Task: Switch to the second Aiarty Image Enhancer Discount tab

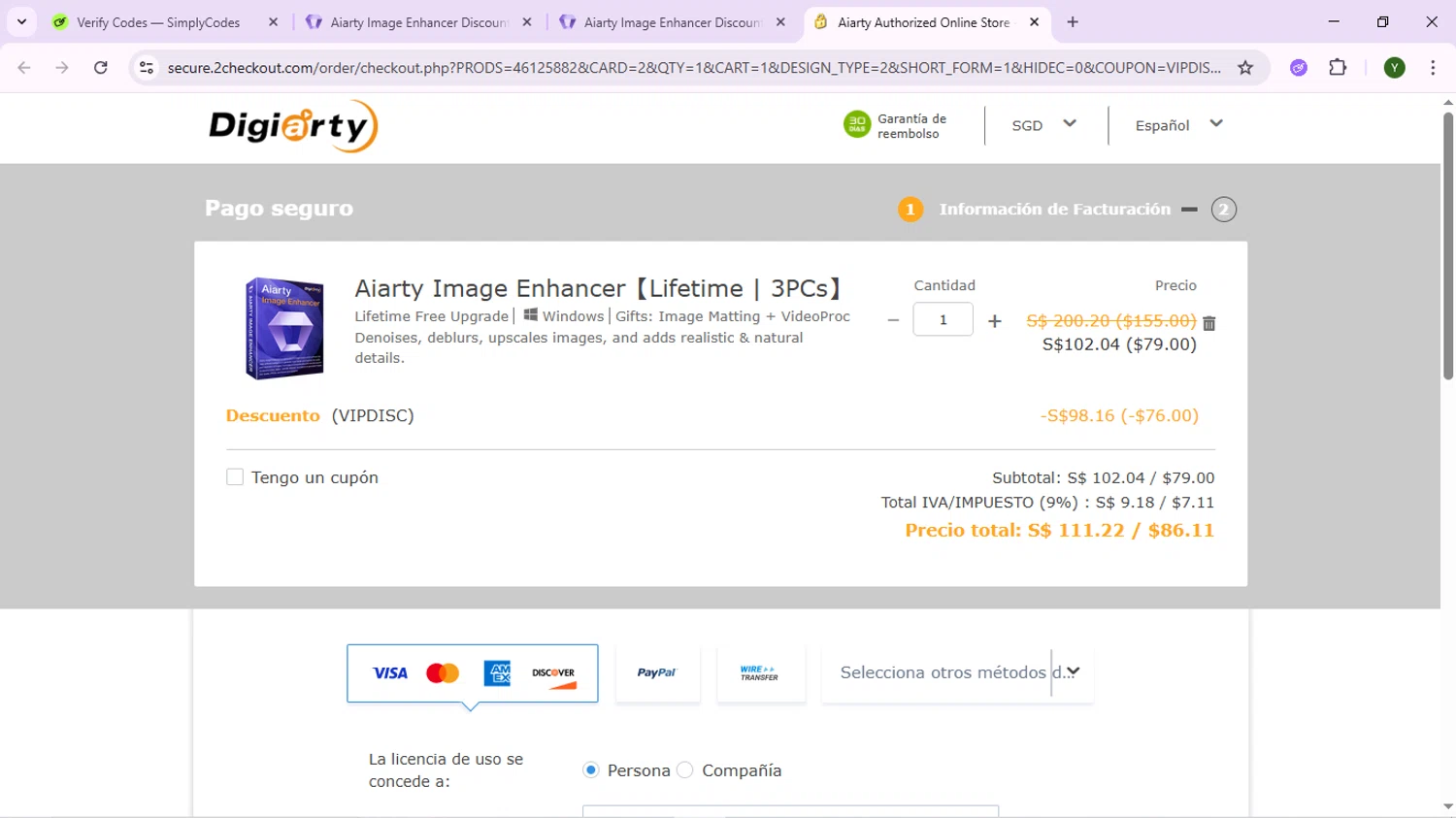Action: (672, 22)
